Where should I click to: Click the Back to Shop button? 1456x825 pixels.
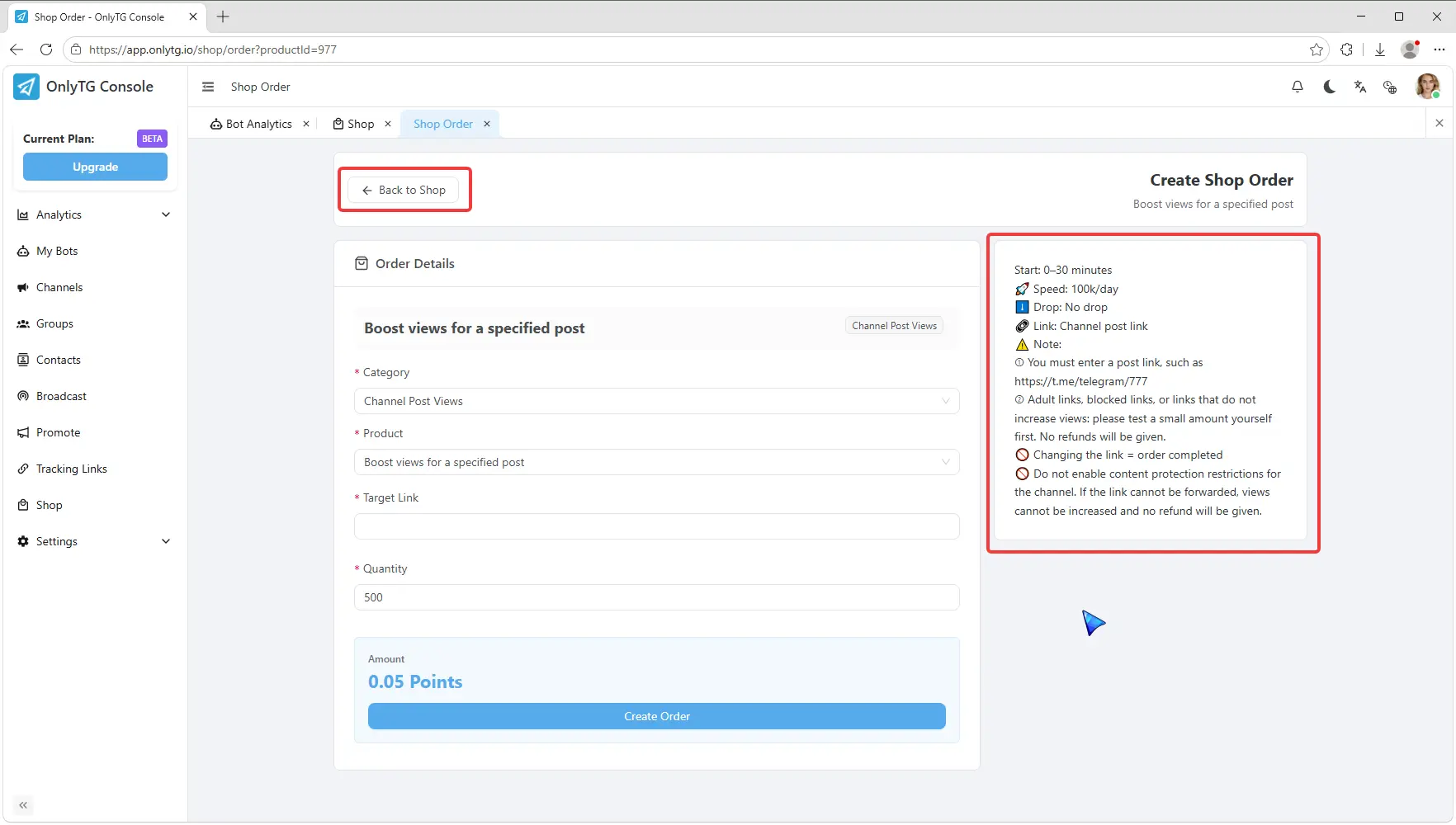point(404,190)
